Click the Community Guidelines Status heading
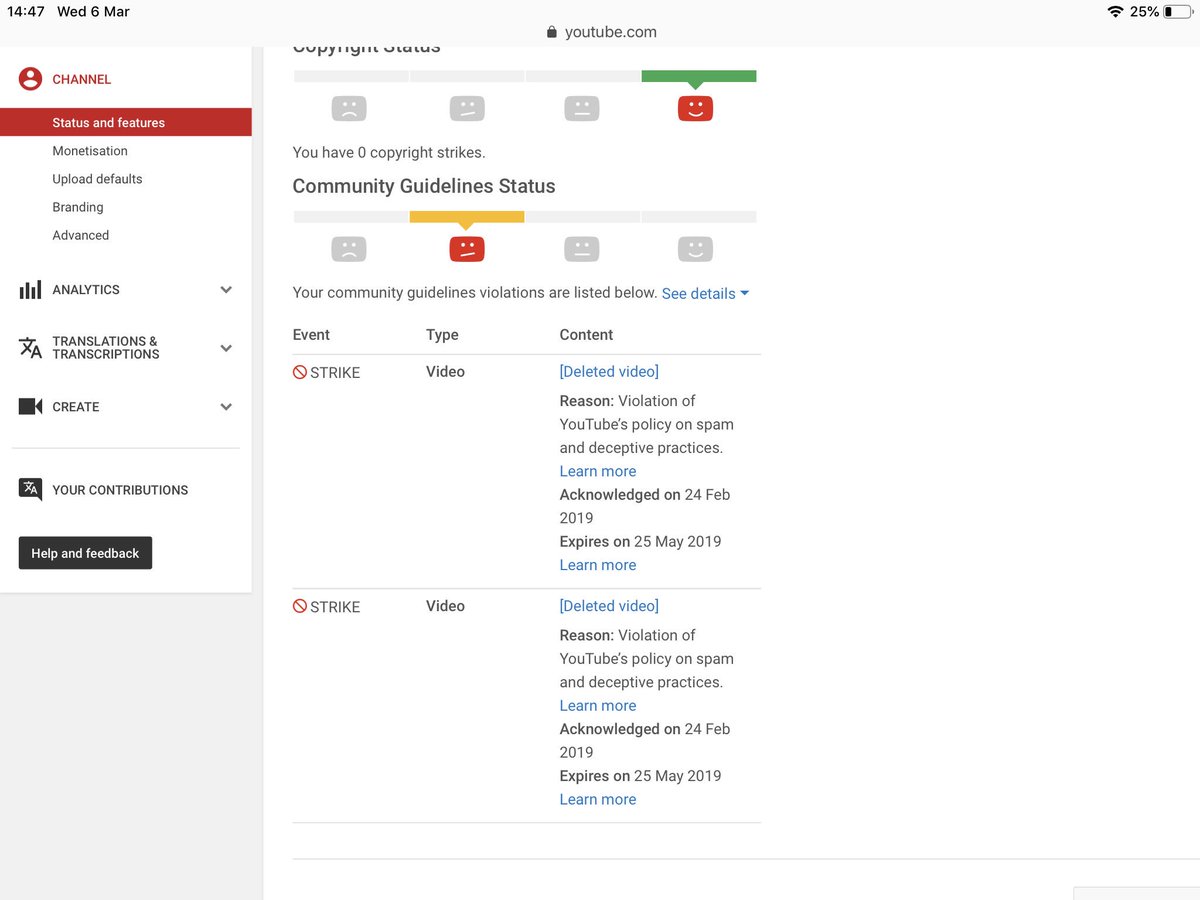This screenshot has width=1200, height=900. click(x=424, y=186)
